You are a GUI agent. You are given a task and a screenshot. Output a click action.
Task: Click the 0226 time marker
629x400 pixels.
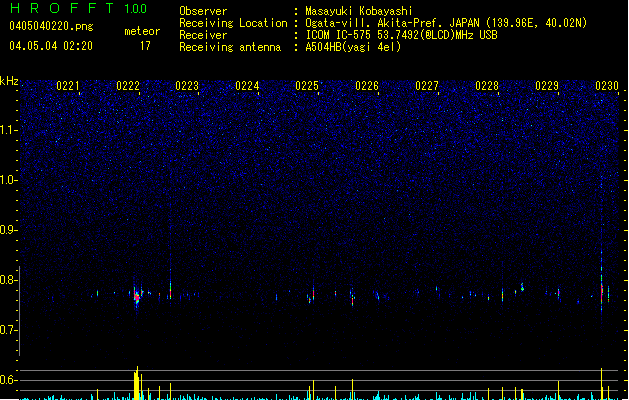click(367, 86)
